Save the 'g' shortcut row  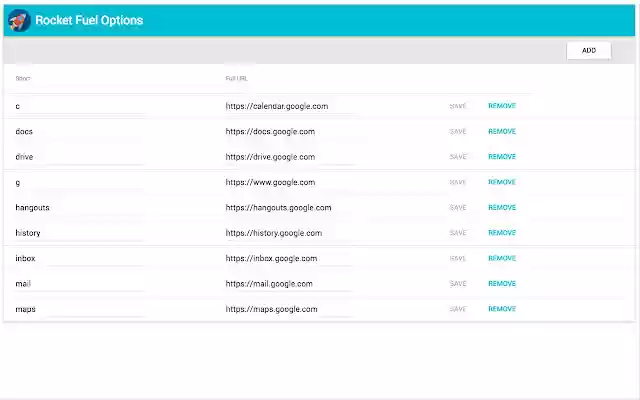458,182
